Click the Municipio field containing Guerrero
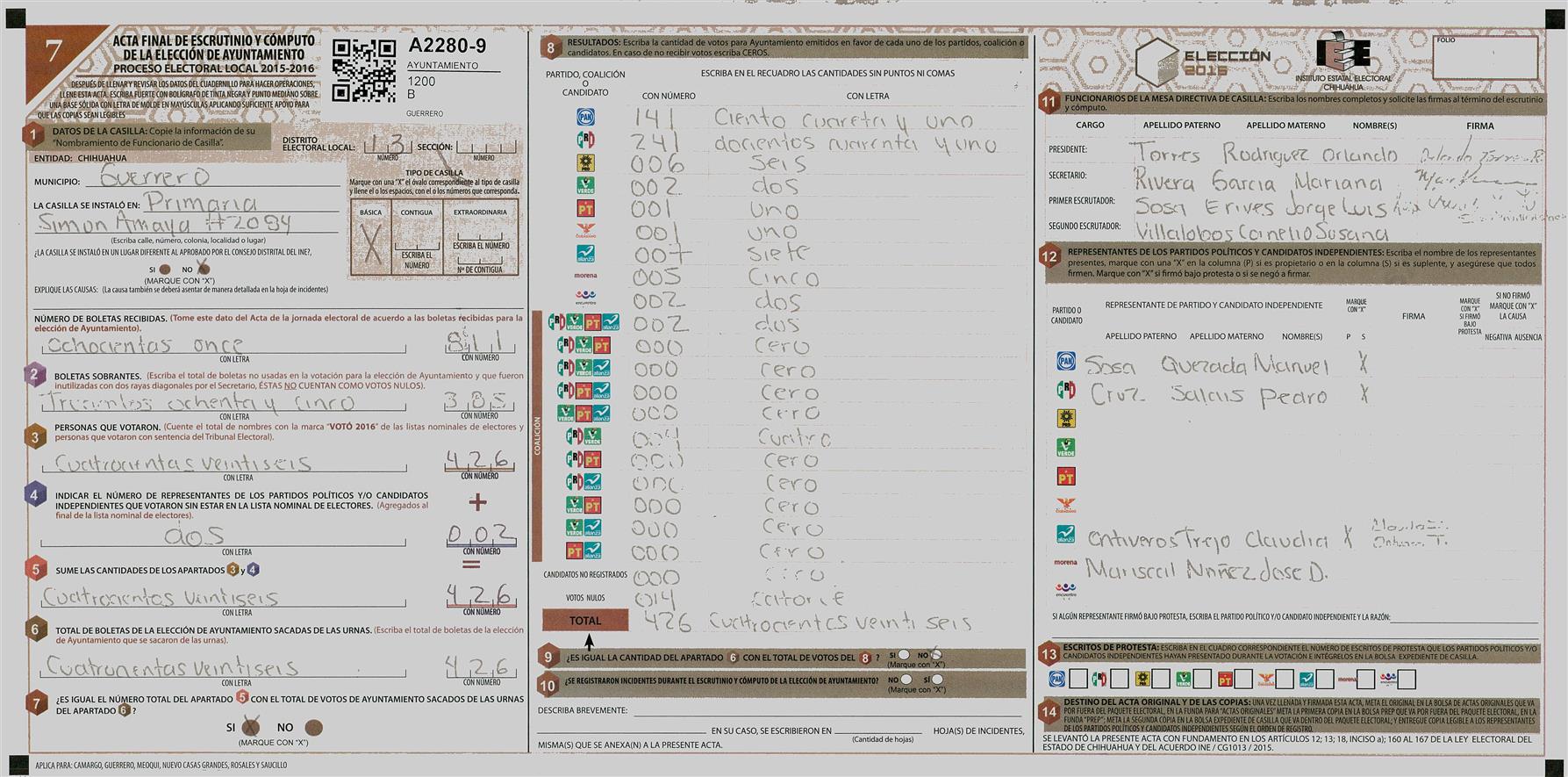This screenshot has height=777, width=1568. pos(219,177)
